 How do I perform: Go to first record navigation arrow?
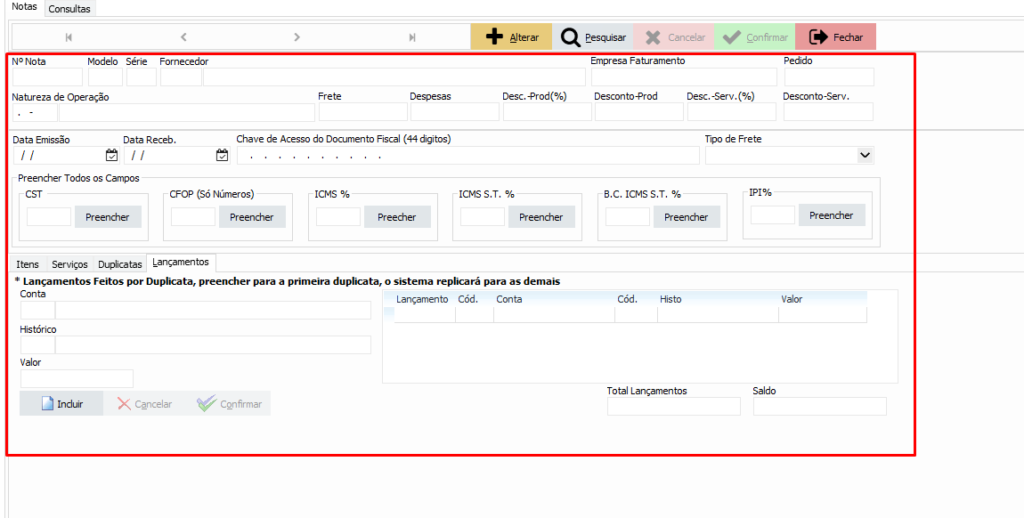[x=69, y=37]
